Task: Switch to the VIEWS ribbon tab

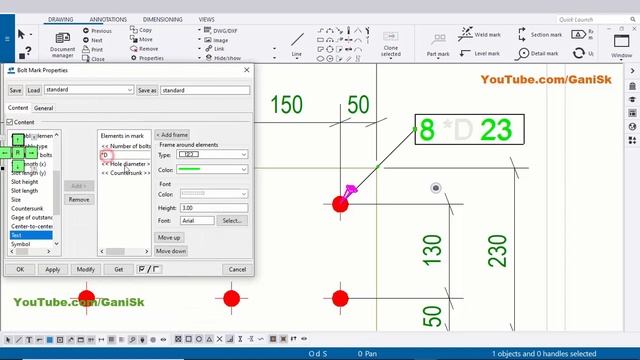Action: (206, 19)
